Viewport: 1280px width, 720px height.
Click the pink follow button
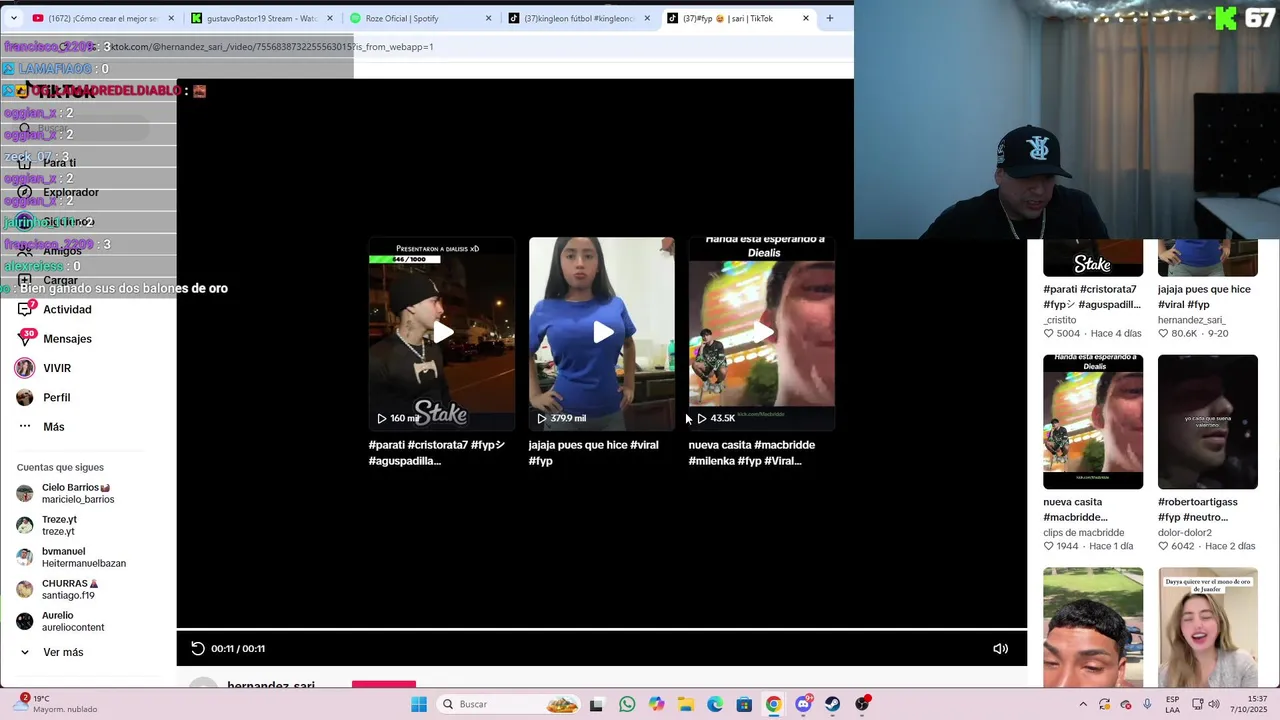coord(384,684)
